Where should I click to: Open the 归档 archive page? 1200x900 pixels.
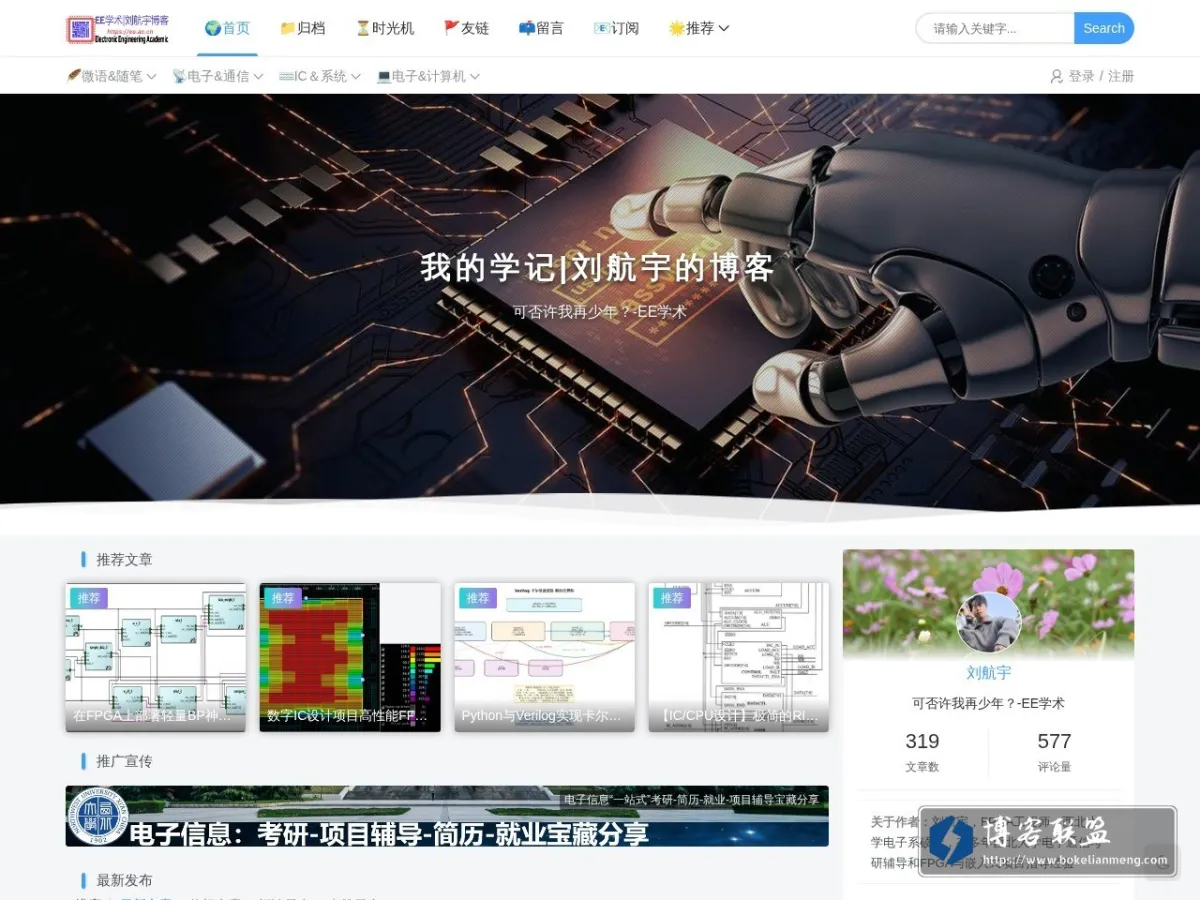click(x=302, y=28)
